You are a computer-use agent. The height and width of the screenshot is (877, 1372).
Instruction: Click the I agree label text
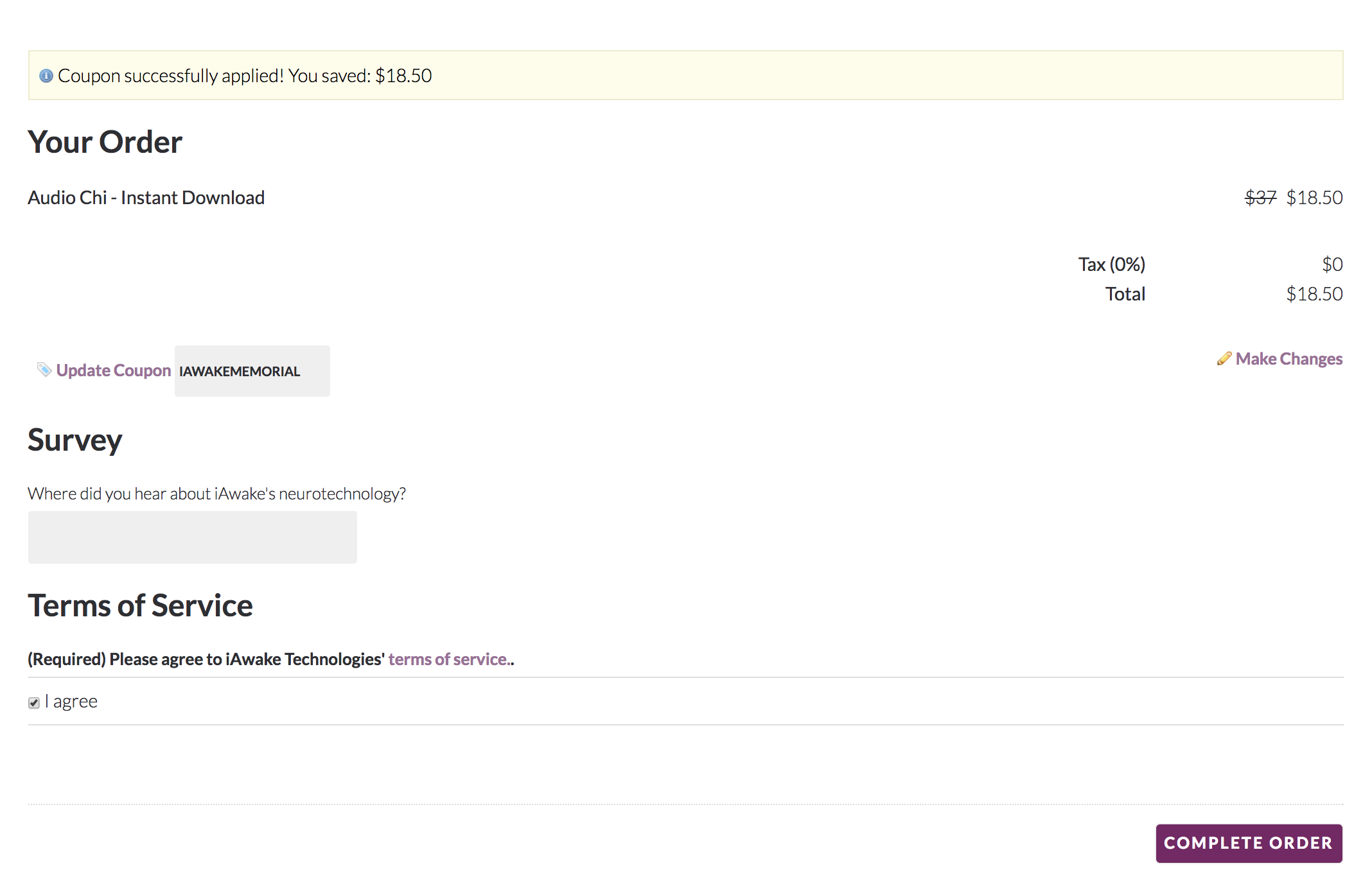71,702
